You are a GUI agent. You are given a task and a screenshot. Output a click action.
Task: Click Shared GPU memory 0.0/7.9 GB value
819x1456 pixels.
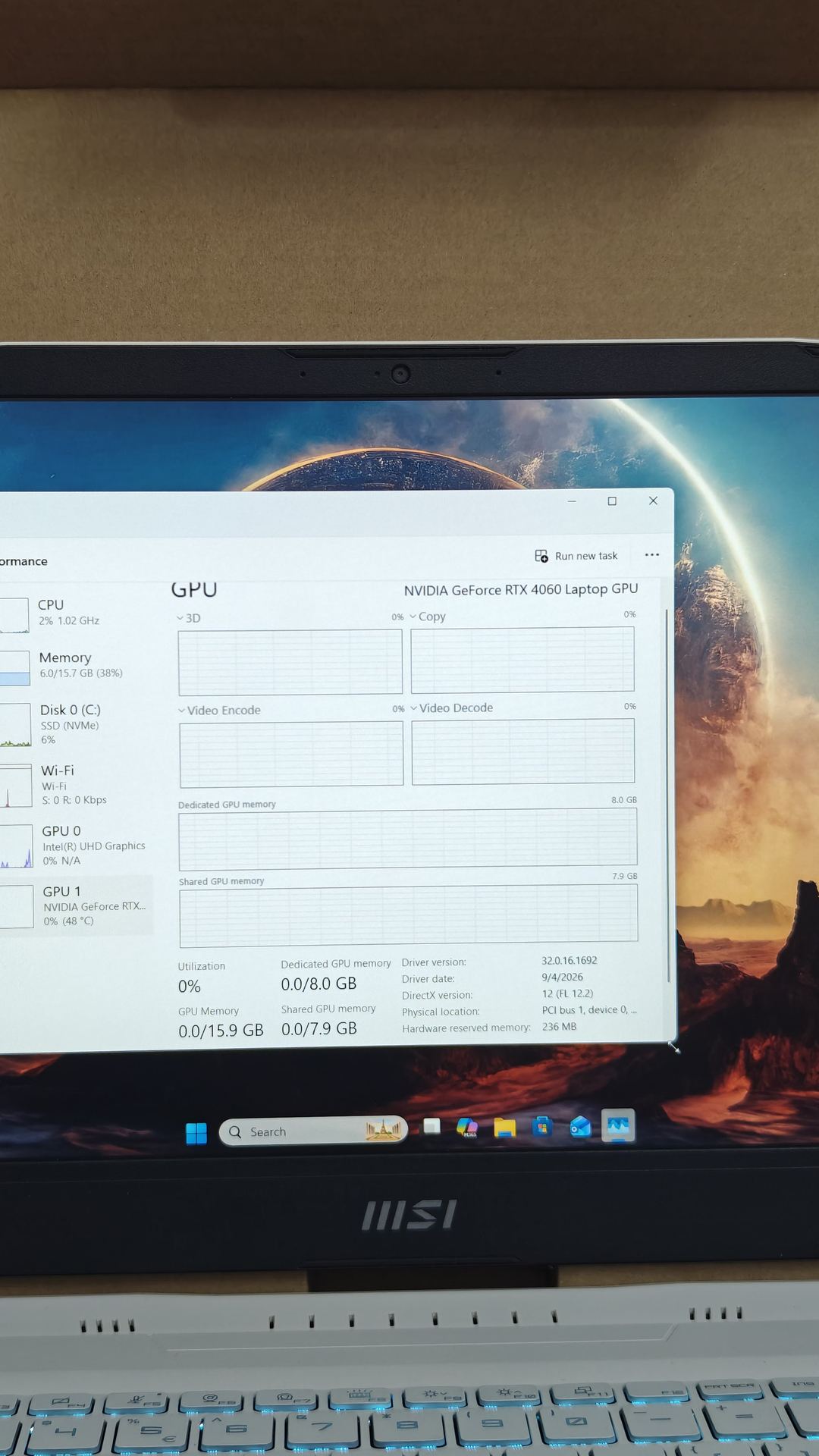tap(319, 1028)
